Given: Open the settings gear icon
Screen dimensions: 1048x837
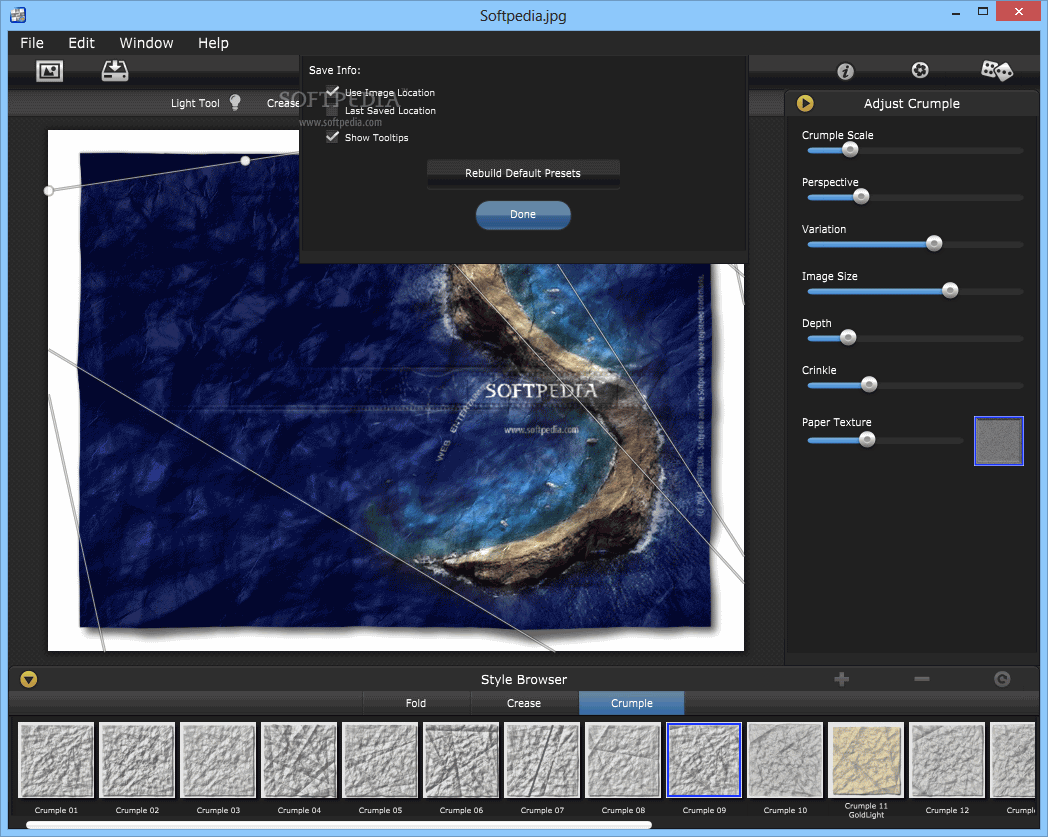Looking at the screenshot, I should point(920,70).
